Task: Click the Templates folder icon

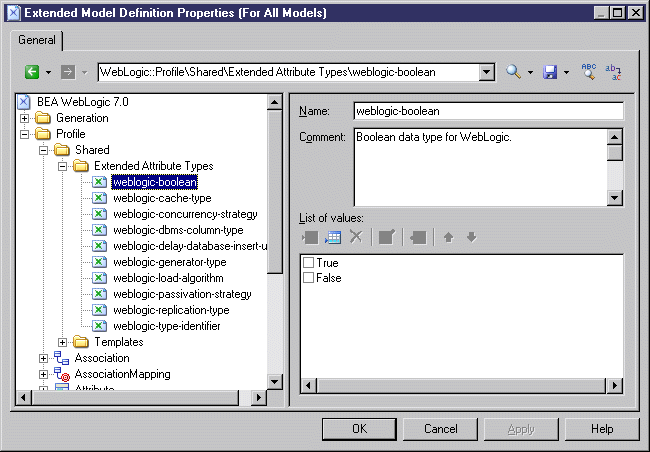Action: tap(81, 342)
